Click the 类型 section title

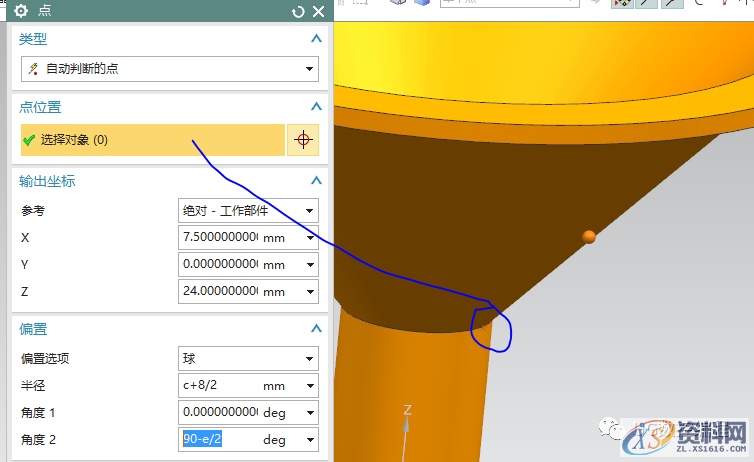click(x=33, y=39)
